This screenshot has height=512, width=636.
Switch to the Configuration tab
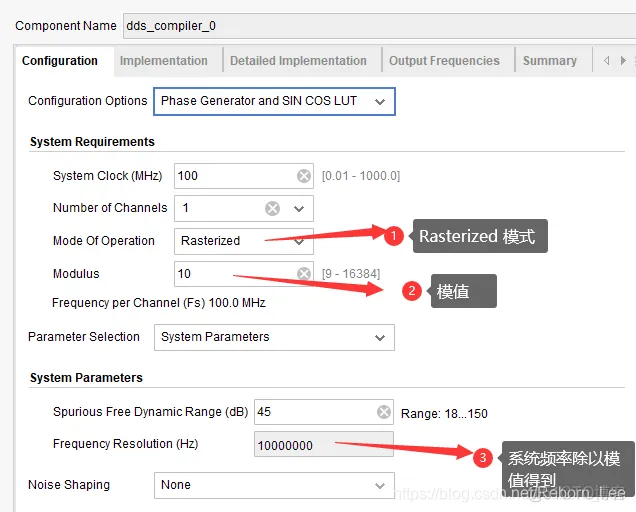click(x=60, y=61)
